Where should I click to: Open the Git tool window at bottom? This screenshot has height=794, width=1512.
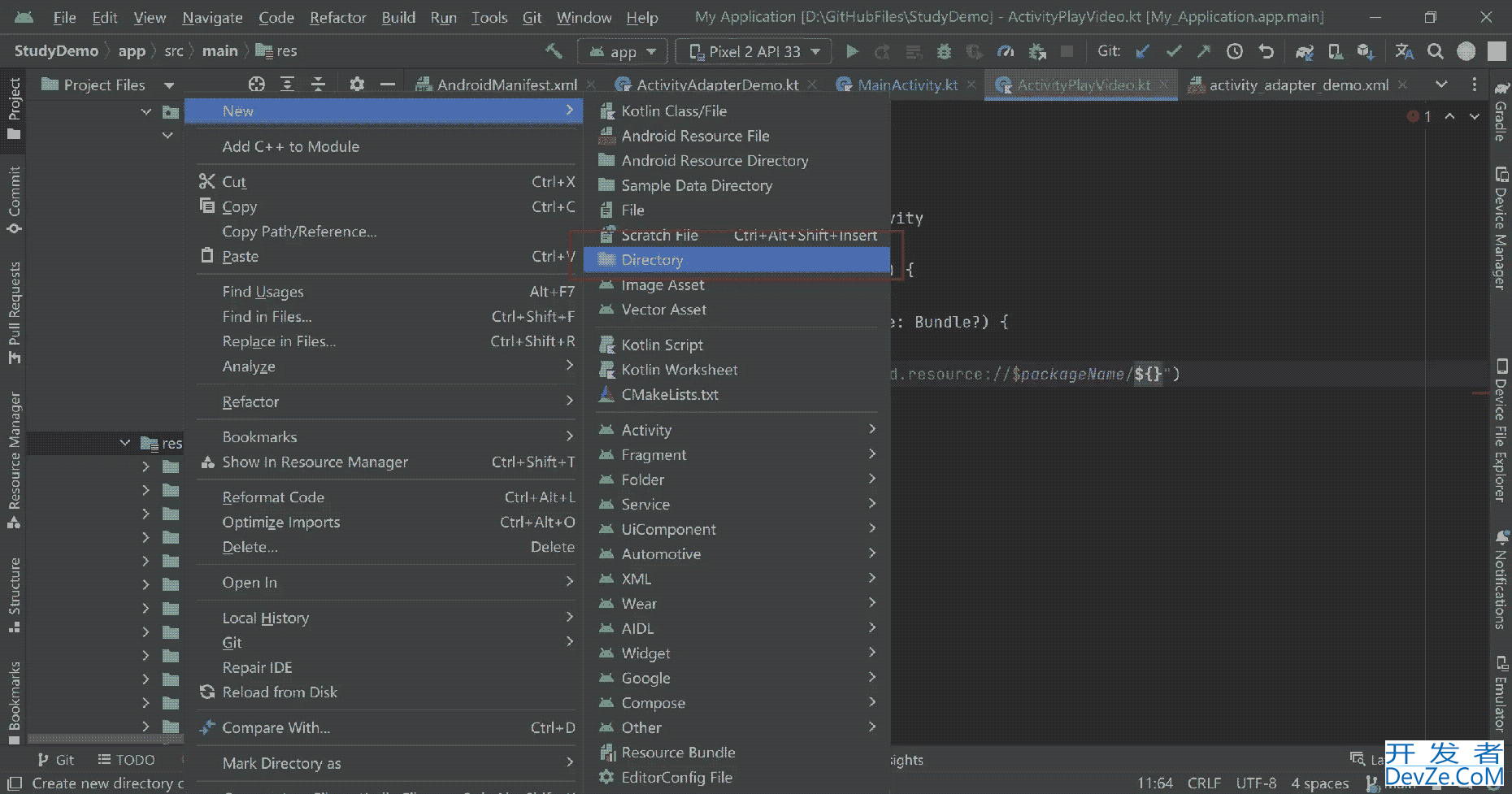(56, 760)
